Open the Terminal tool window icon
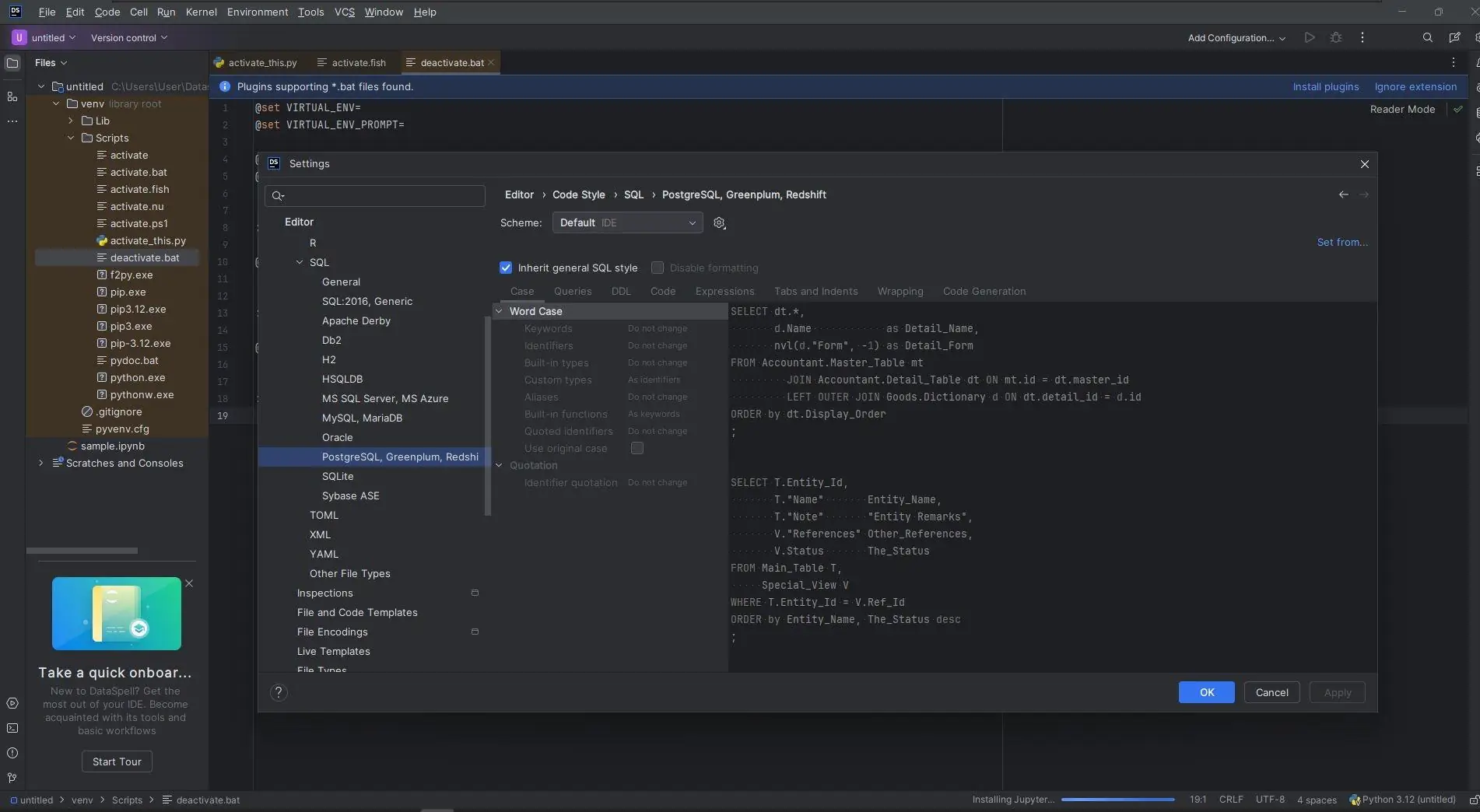1480x812 pixels. 12,728
